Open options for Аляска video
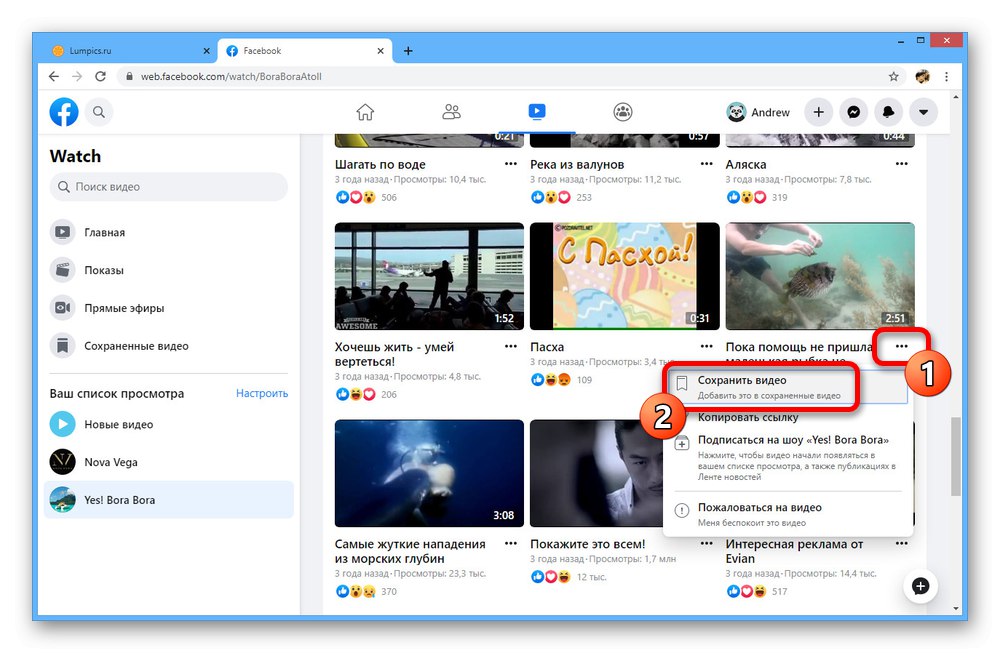 pos(901,164)
